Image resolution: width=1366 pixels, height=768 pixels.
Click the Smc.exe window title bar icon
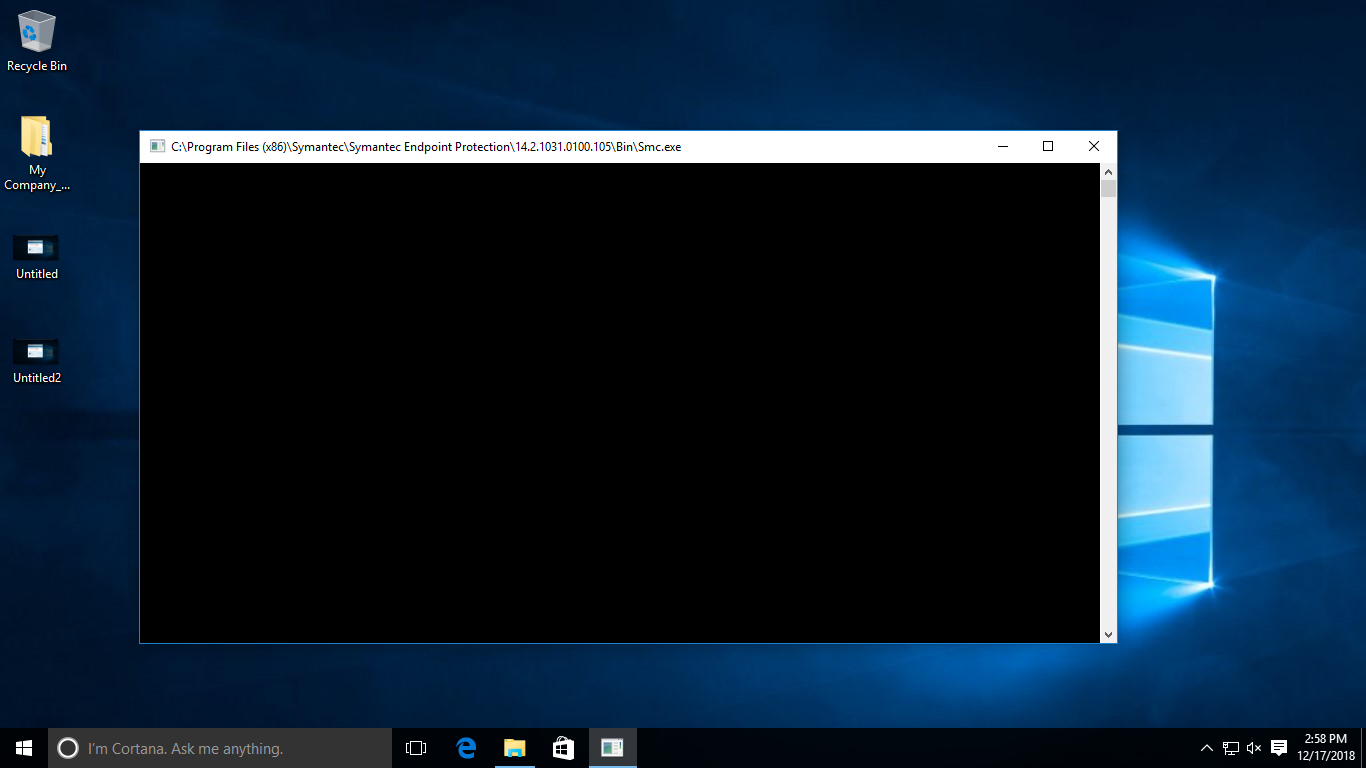point(157,147)
